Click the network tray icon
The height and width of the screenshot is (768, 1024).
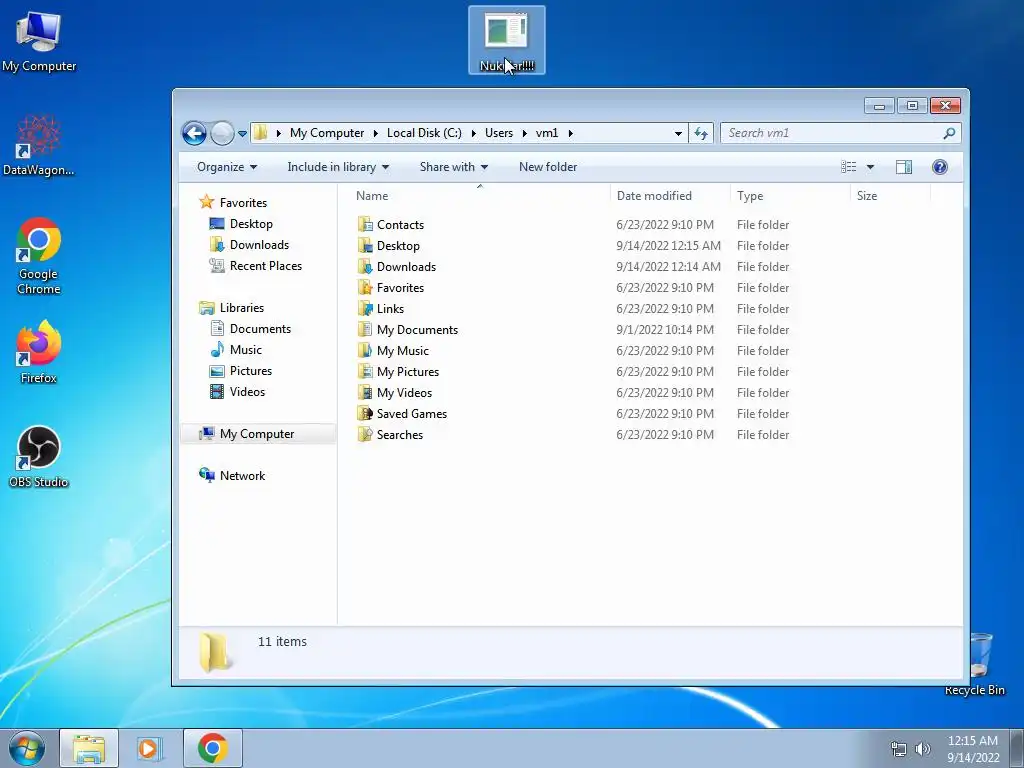899,749
